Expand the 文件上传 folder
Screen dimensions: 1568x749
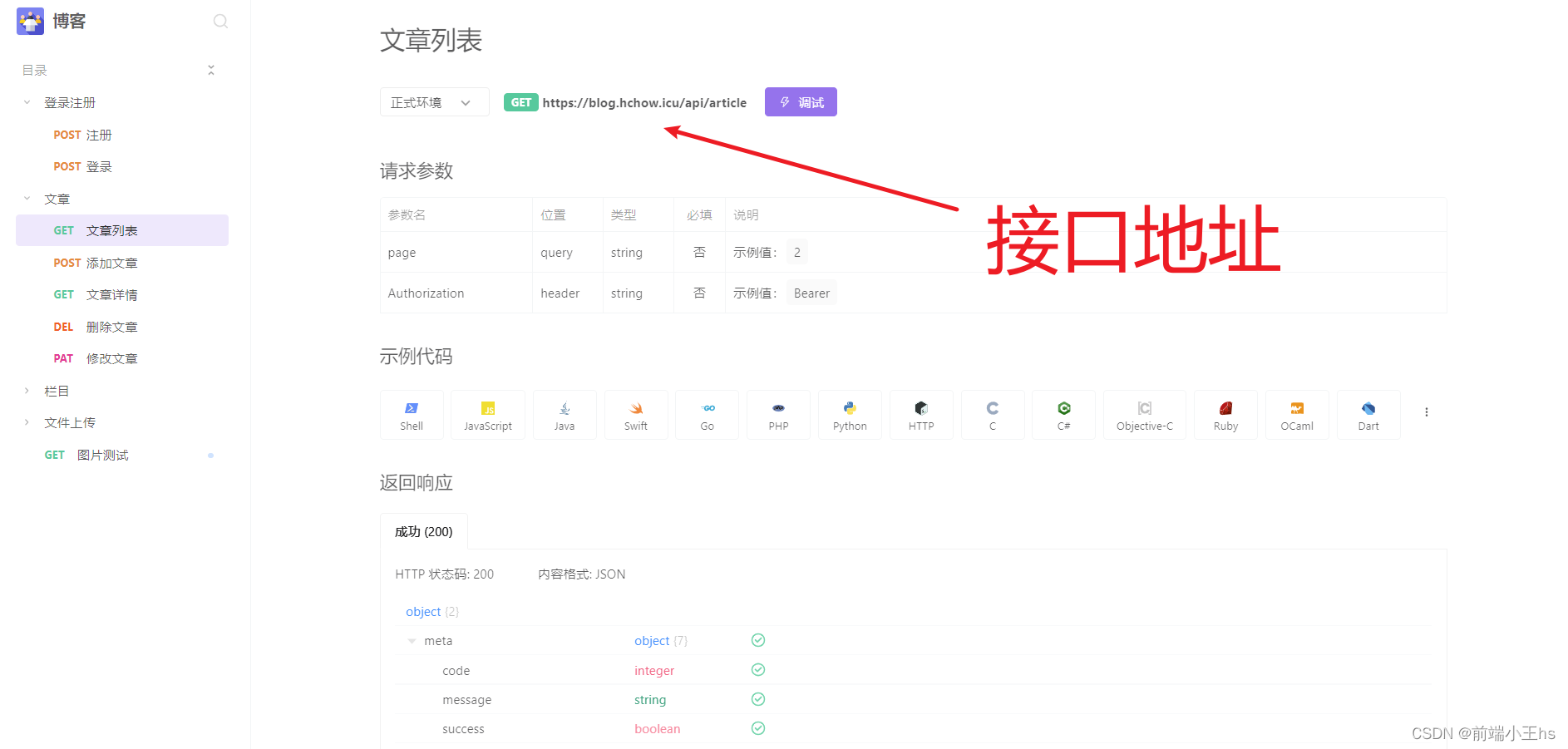[x=27, y=422]
